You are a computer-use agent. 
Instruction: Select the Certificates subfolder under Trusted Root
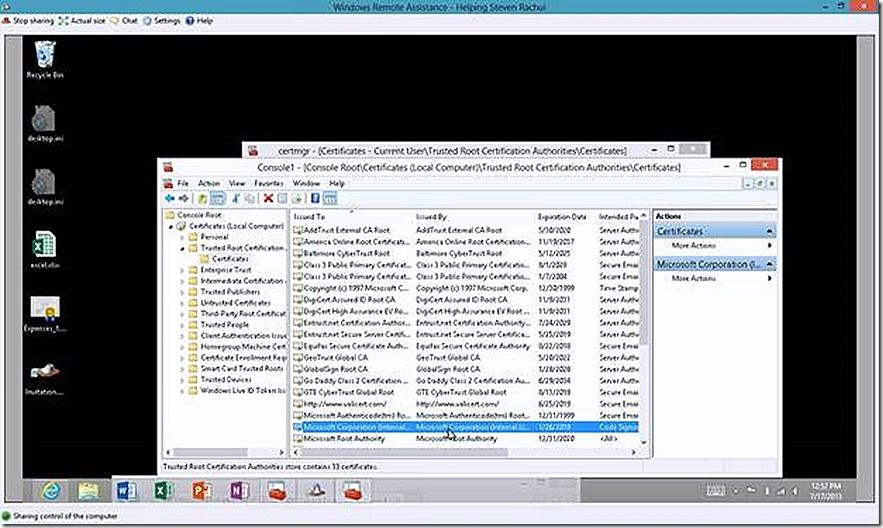(x=230, y=259)
